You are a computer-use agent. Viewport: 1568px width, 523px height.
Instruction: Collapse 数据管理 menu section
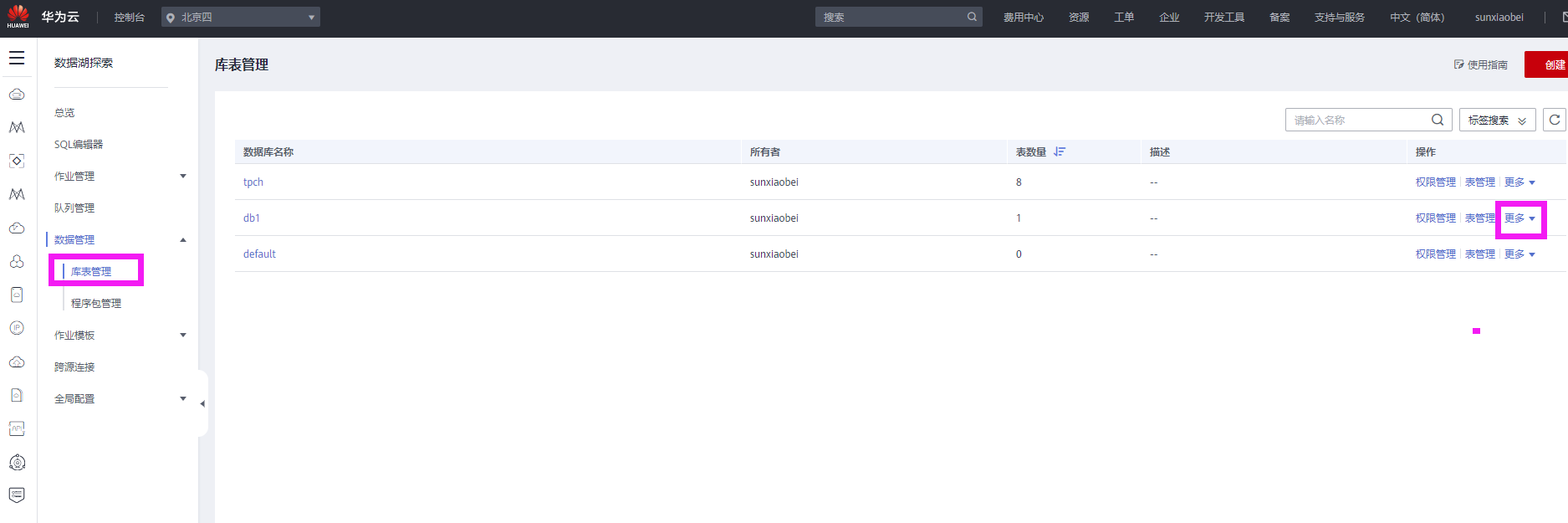point(183,239)
